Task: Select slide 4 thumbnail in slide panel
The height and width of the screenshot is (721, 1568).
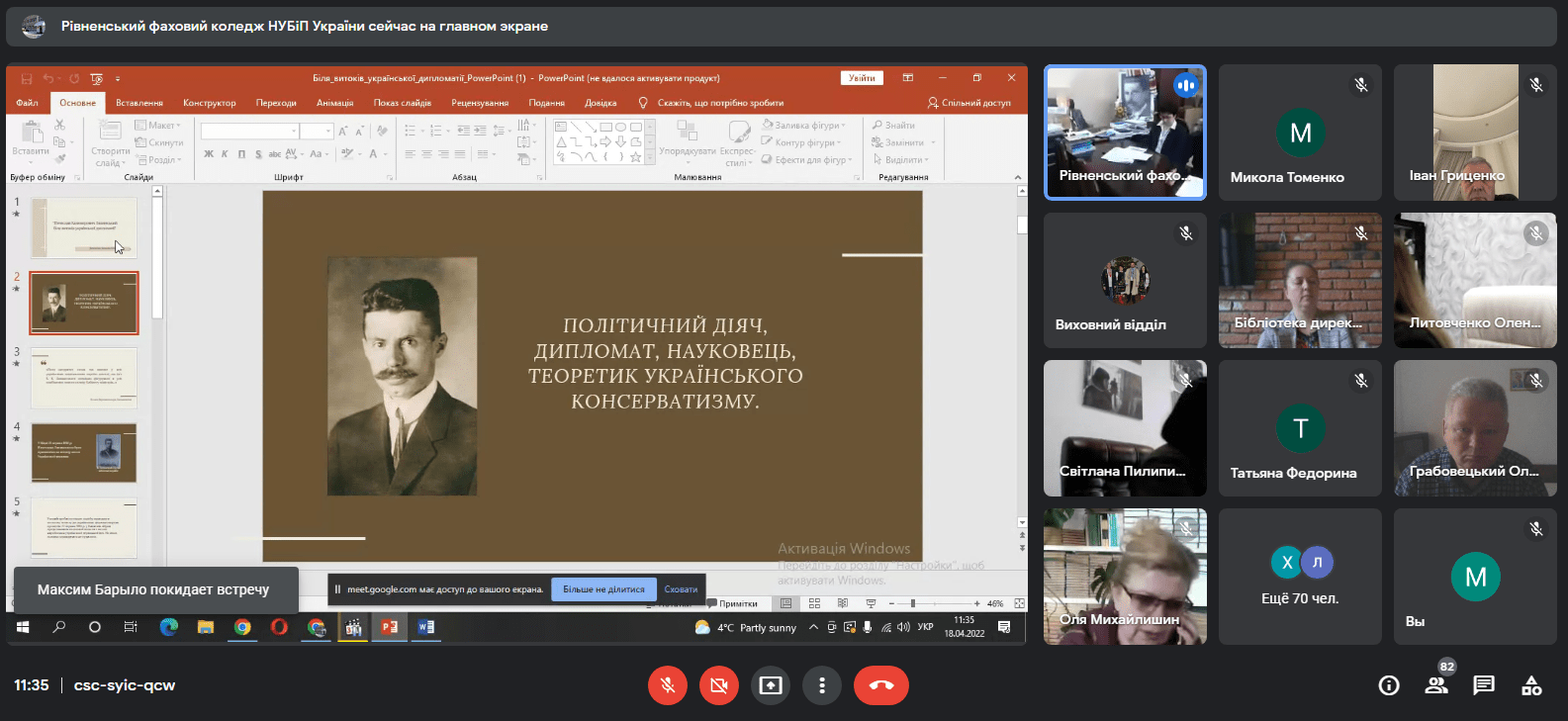Action: pyautogui.click(x=84, y=453)
